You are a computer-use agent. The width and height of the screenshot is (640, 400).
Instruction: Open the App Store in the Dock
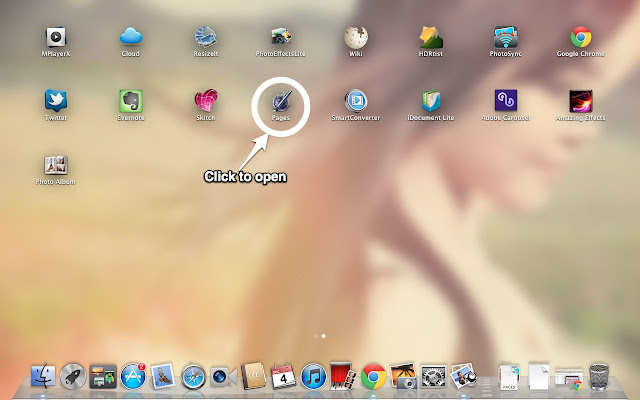point(133,376)
